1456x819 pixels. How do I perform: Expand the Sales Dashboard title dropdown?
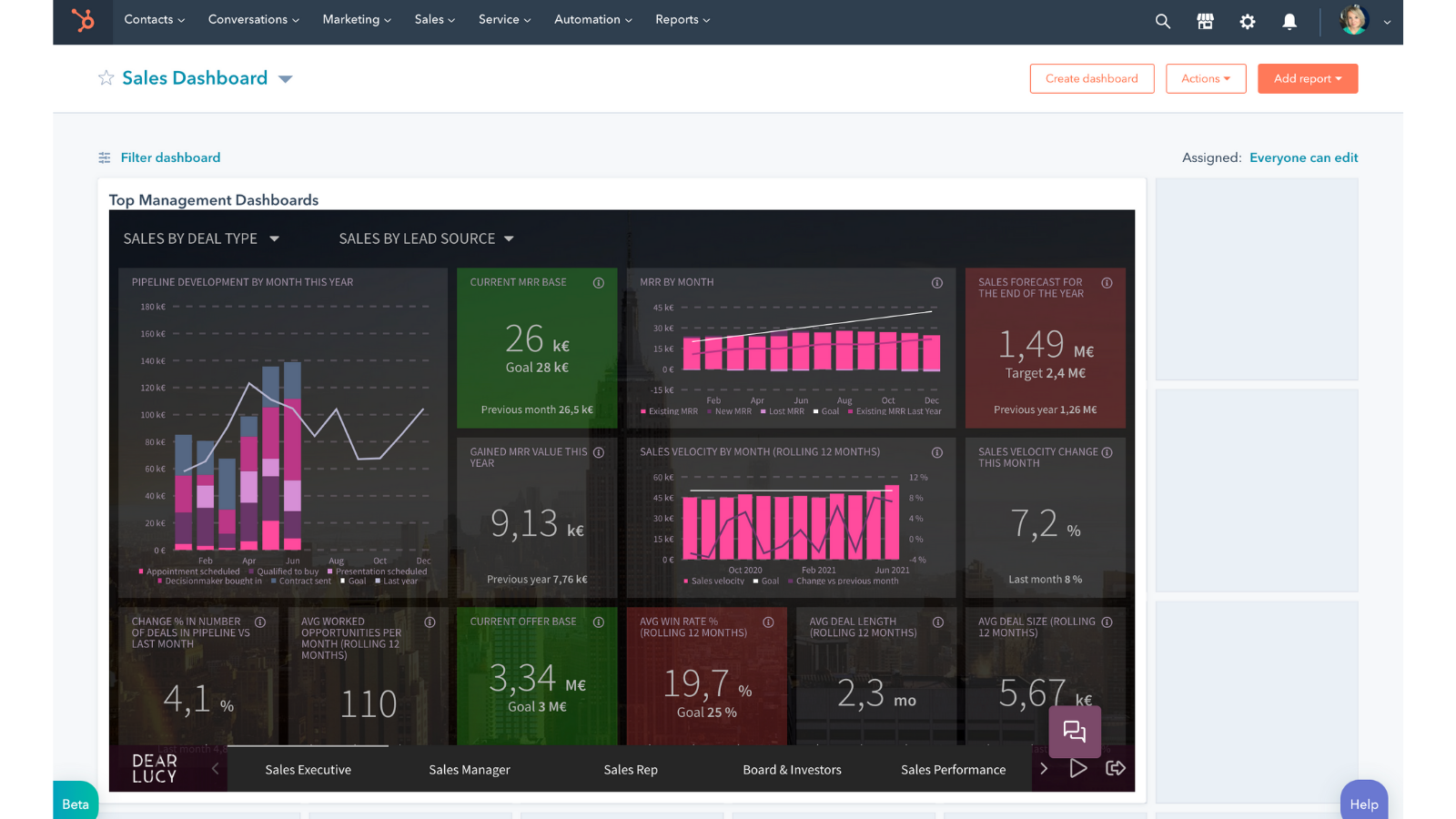(x=285, y=79)
